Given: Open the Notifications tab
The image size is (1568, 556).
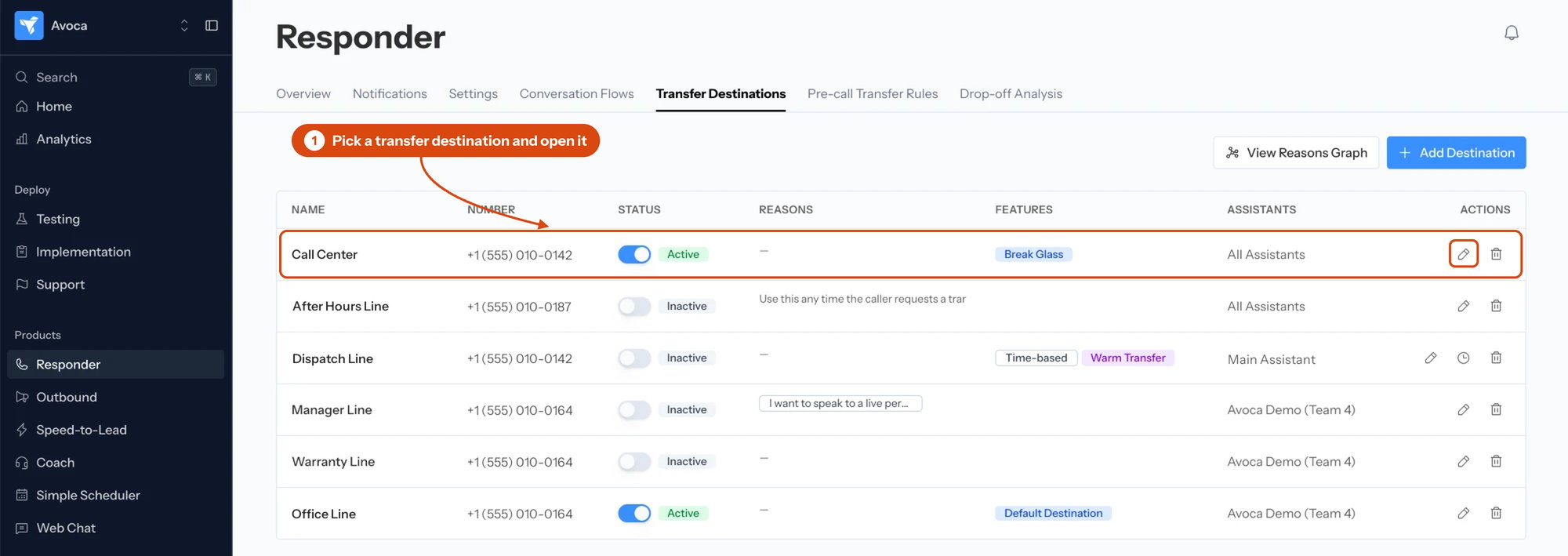Looking at the screenshot, I should (x=390, y=93).
